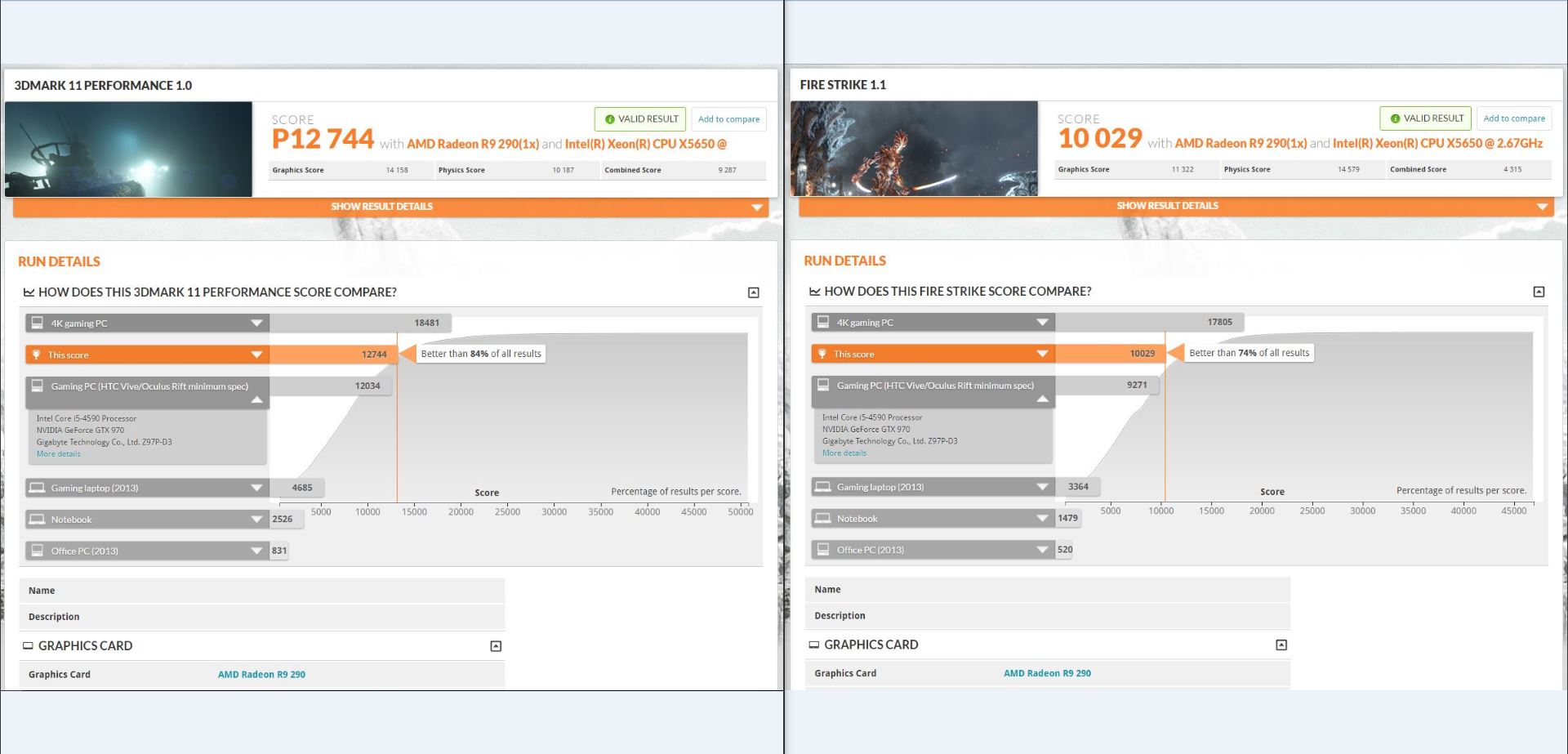Click Show Result Details label under the 3DMark 11 score
Viewport: 1568px width, 754px height.
pyautogui.click(x=381, y=207)
